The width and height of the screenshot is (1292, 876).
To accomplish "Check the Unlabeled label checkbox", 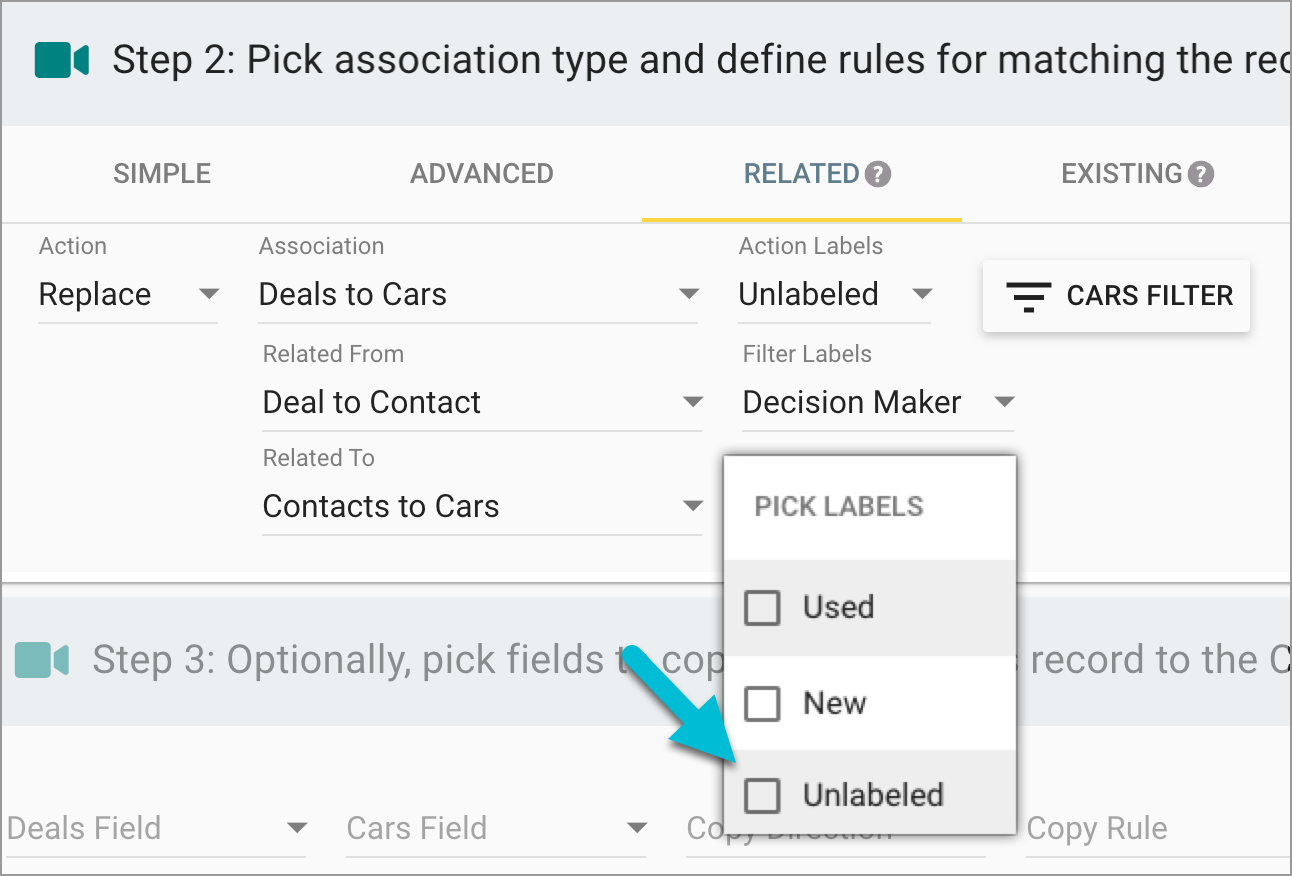I will tap(762, 795).
